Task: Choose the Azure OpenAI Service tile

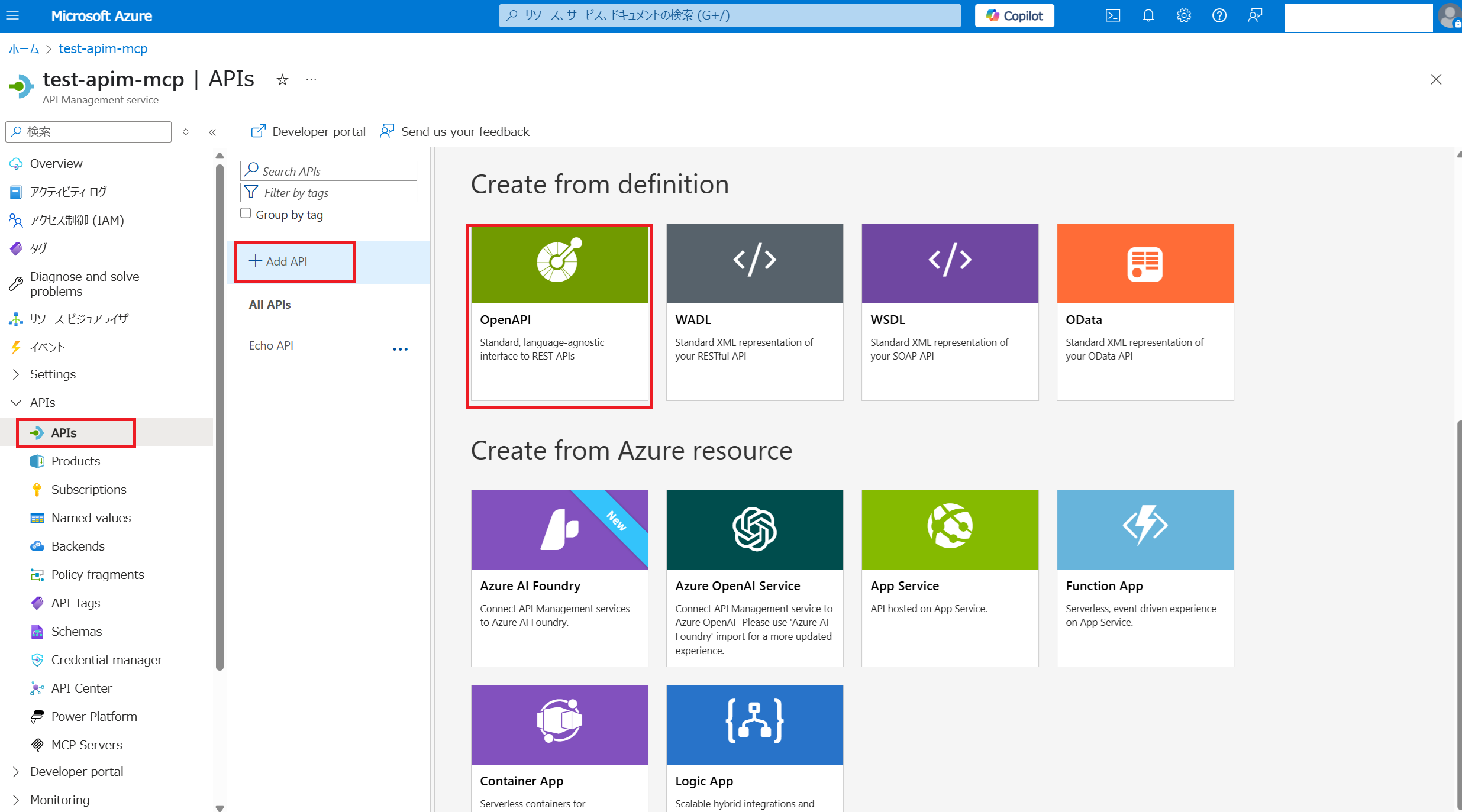Action: tap(754, 578)
